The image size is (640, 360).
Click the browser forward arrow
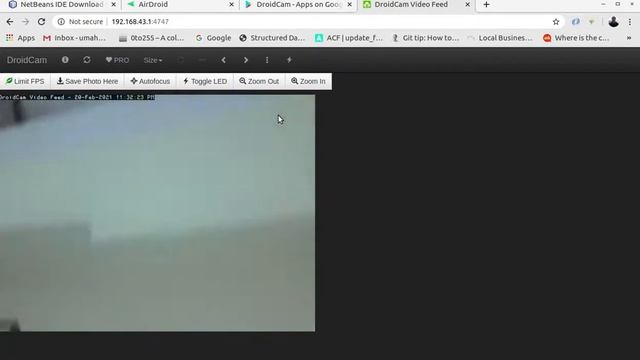pos(25,22)
